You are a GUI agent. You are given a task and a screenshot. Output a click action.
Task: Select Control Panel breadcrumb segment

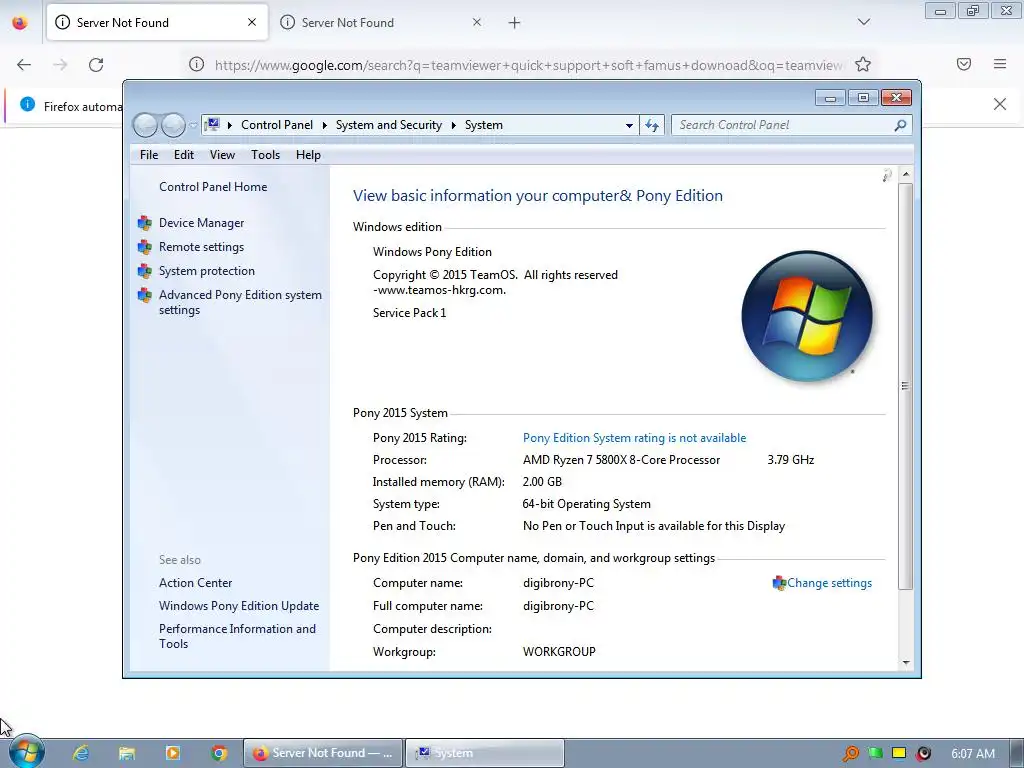click(x=277, y=125)
